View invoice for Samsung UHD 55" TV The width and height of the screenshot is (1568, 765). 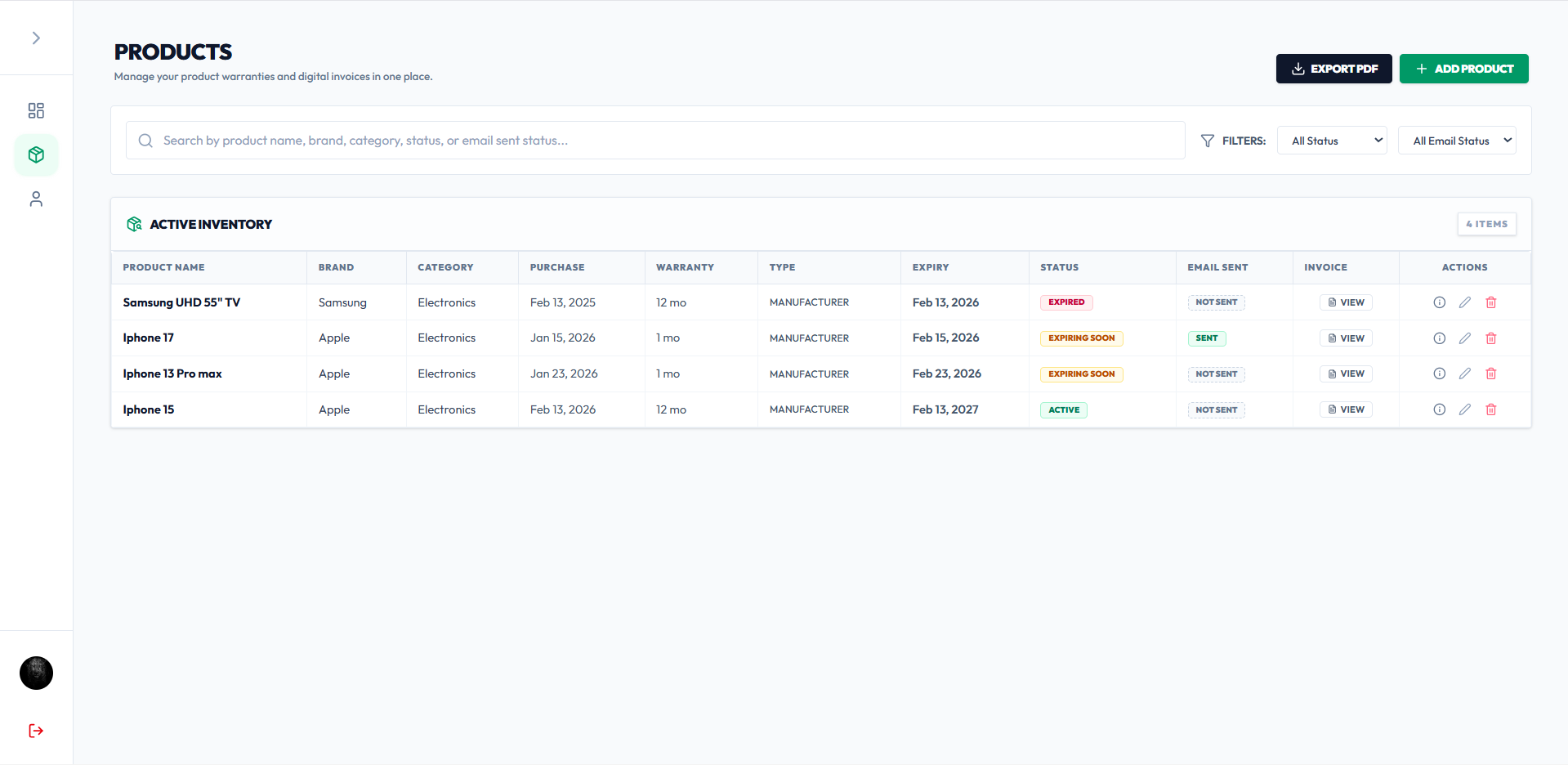[x=1346, y=302]
